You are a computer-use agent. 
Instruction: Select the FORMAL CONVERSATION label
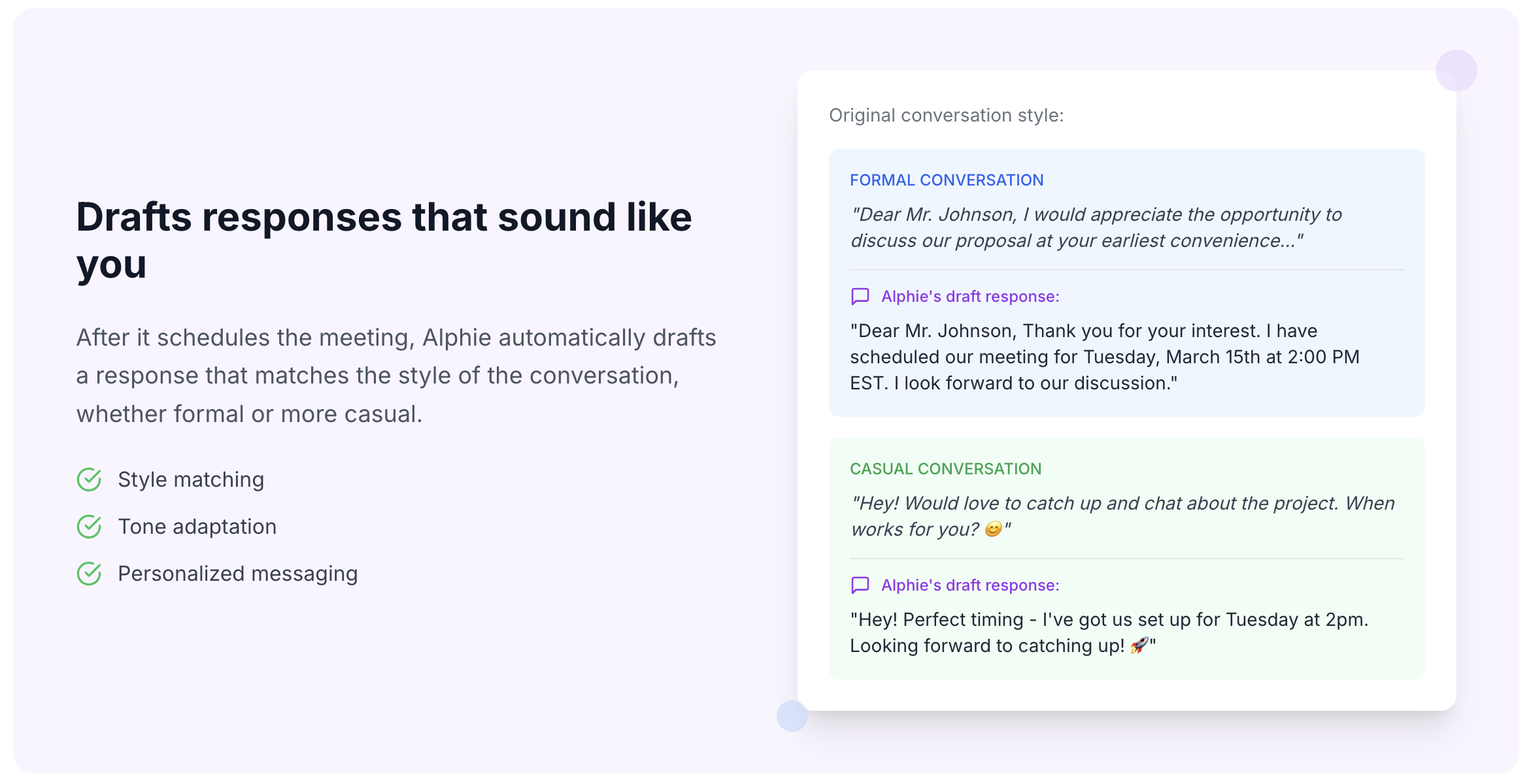pos(947,180)
